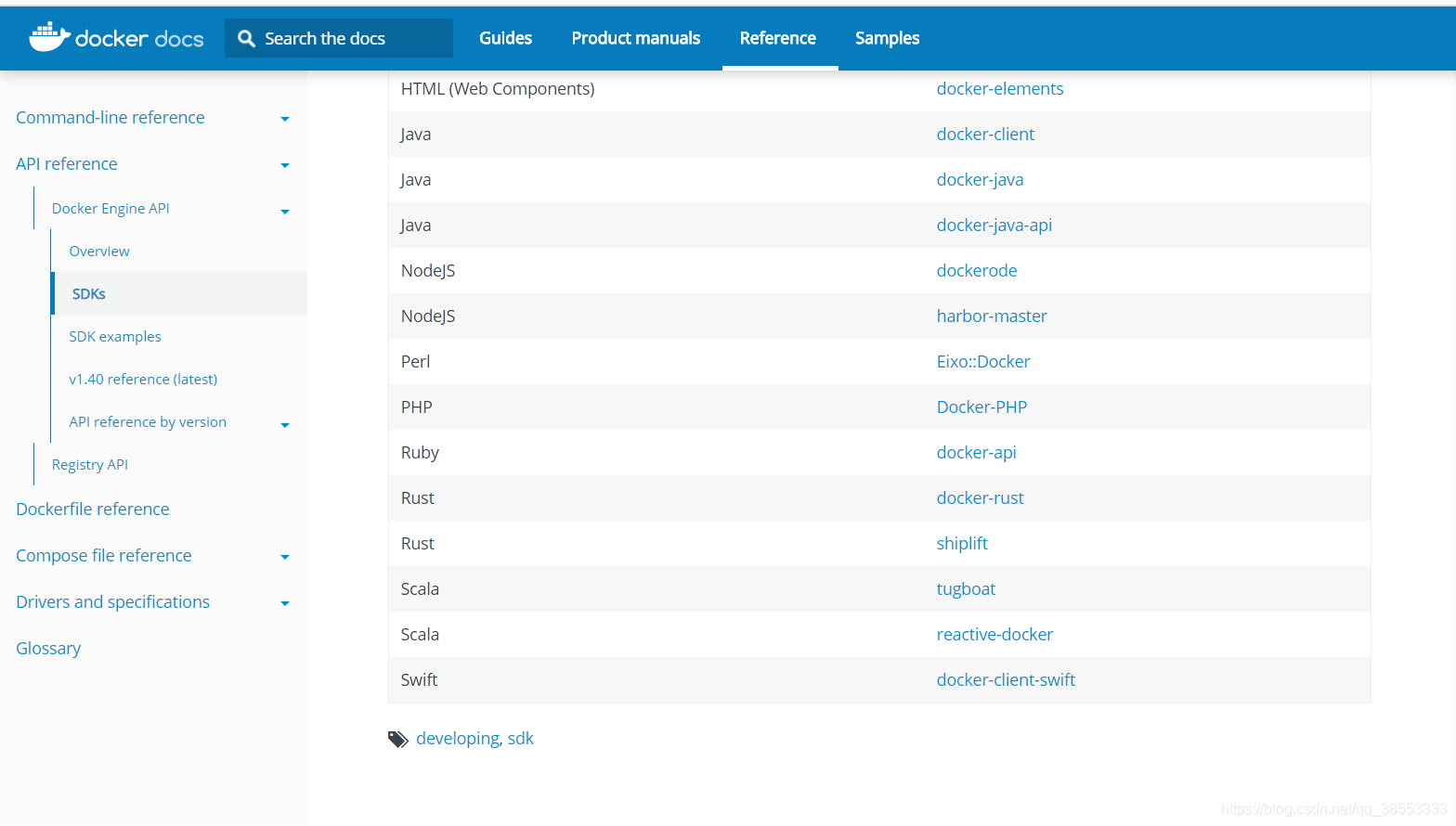
Task: Open the Guides tab
Action: pos(505,38)
